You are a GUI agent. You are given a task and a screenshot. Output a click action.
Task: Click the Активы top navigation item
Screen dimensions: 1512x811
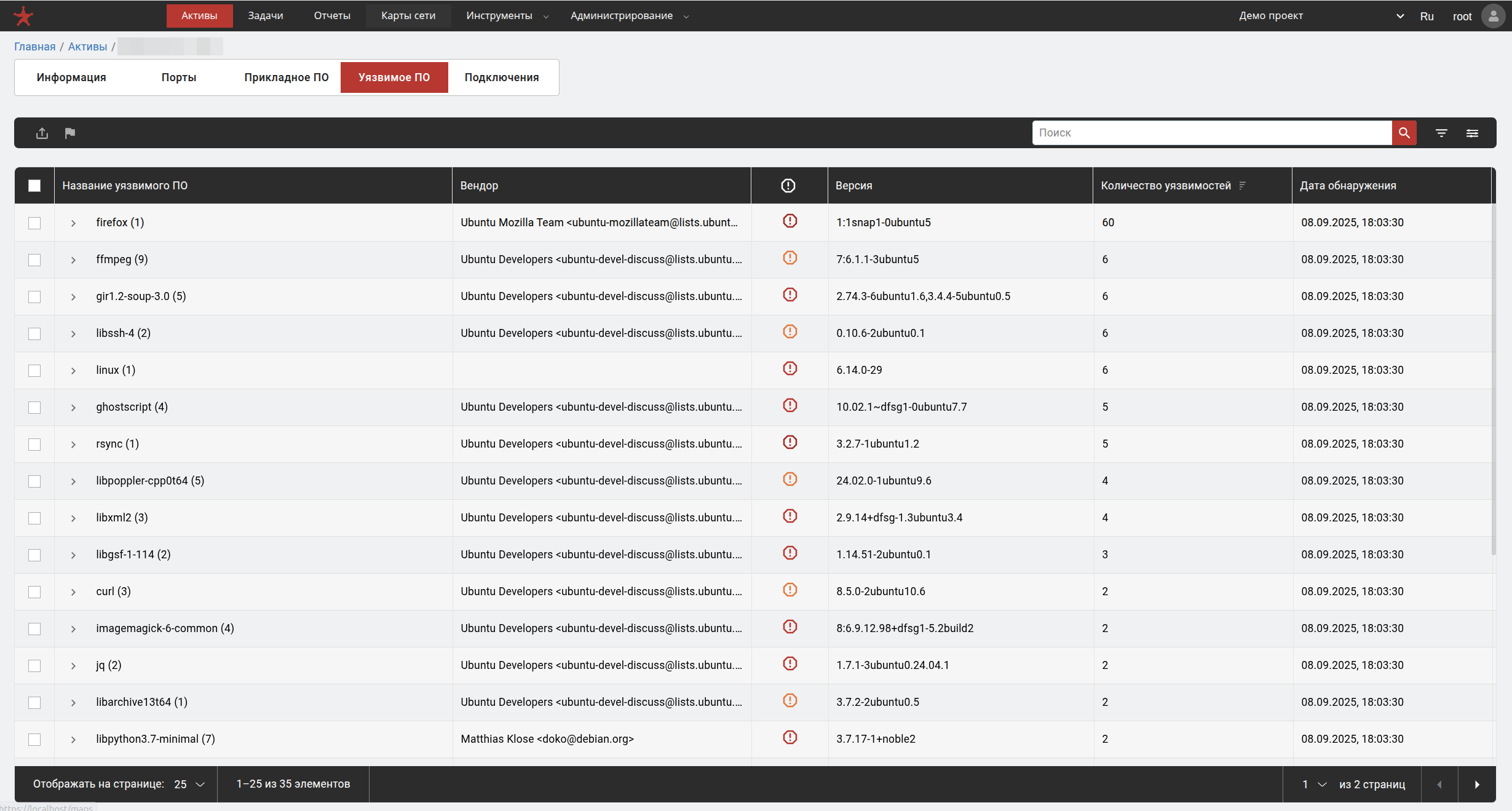(199, 16)
